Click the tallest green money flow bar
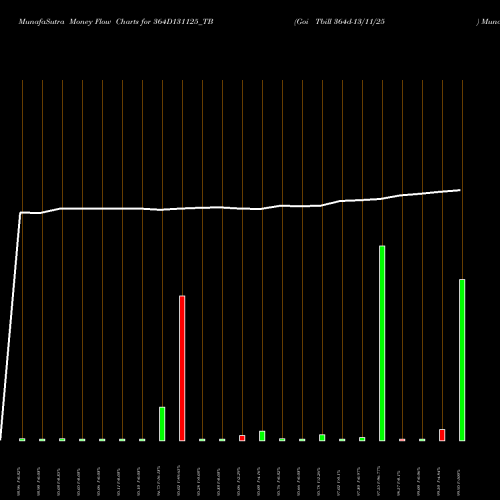The image size is (500, 500). coord(382,343)
